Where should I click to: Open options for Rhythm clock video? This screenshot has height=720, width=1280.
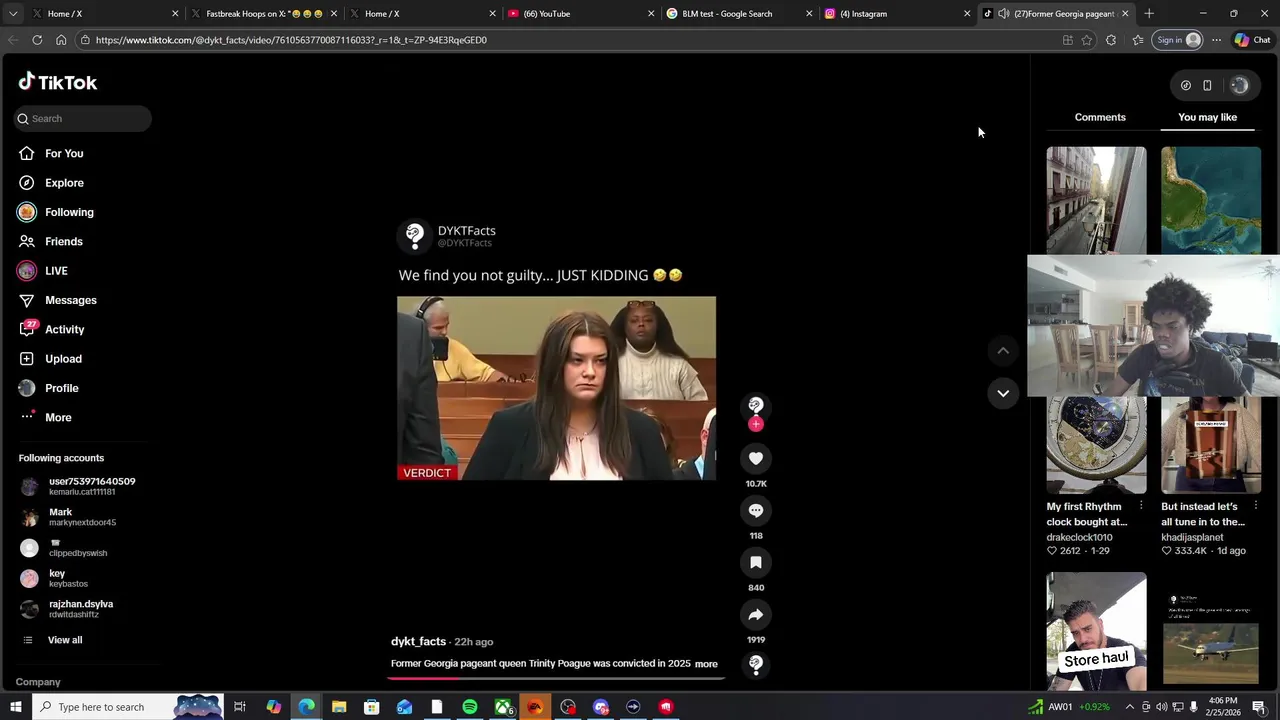[1141, 506]
